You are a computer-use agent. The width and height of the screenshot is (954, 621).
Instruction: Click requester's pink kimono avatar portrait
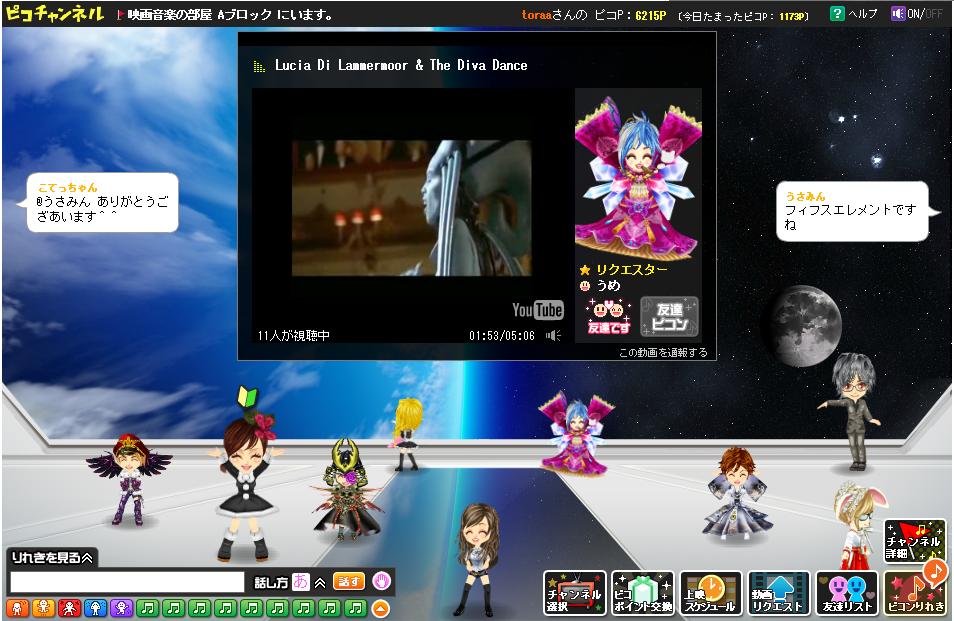tap(638, 178)
